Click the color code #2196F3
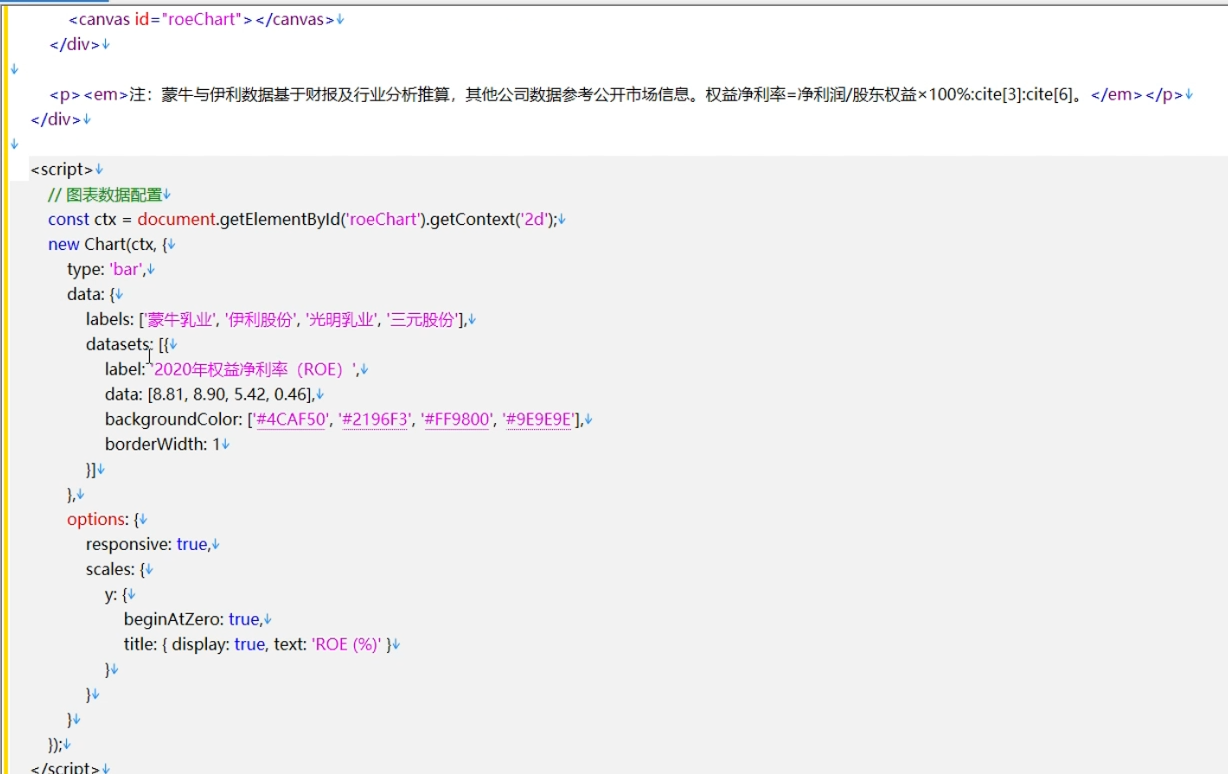Image resolution: width=1228 pixels, height=774 pixels. point(375,419)
